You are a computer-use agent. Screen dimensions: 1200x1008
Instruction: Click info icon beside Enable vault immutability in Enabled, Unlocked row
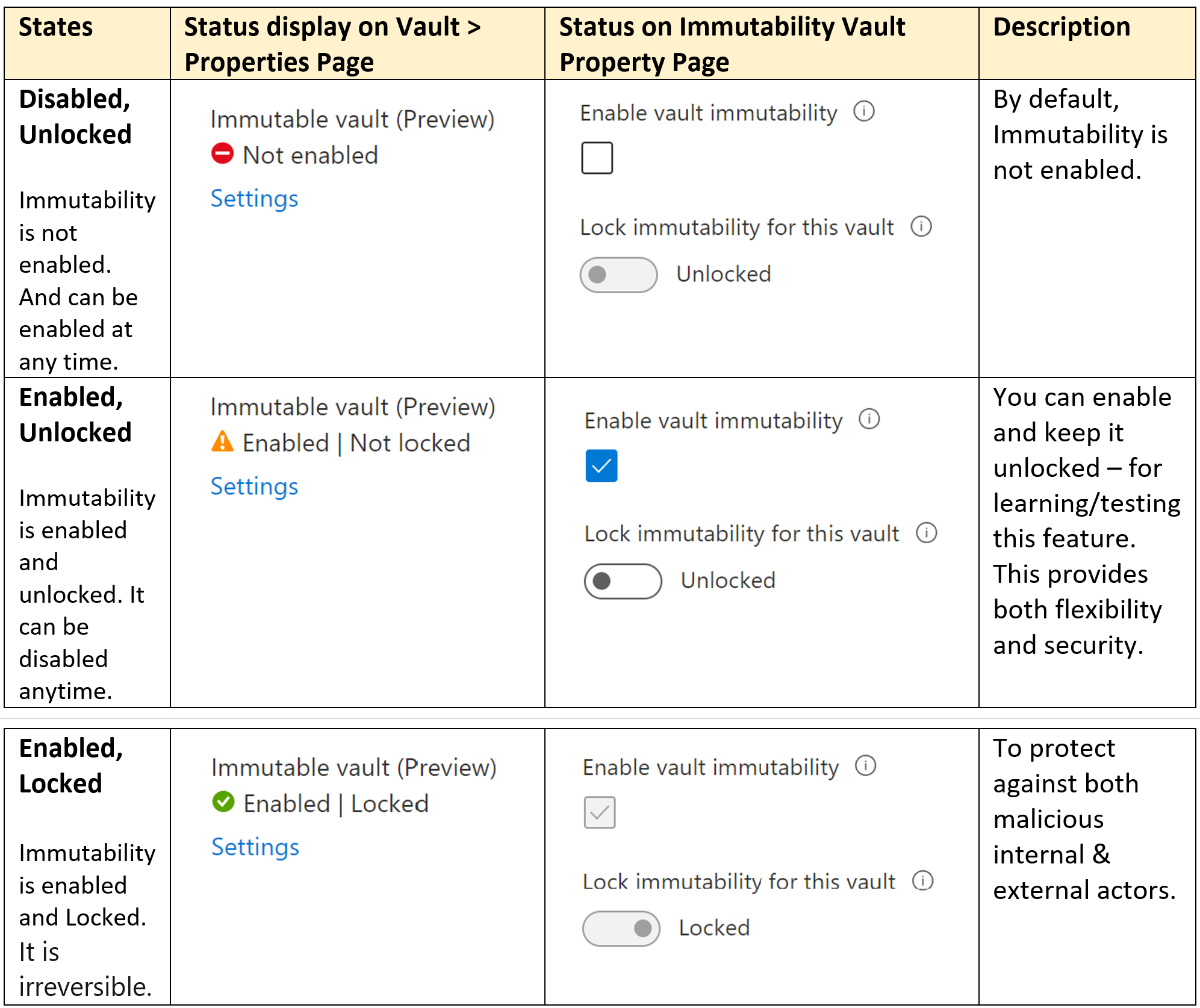click(x=869, y=419)
